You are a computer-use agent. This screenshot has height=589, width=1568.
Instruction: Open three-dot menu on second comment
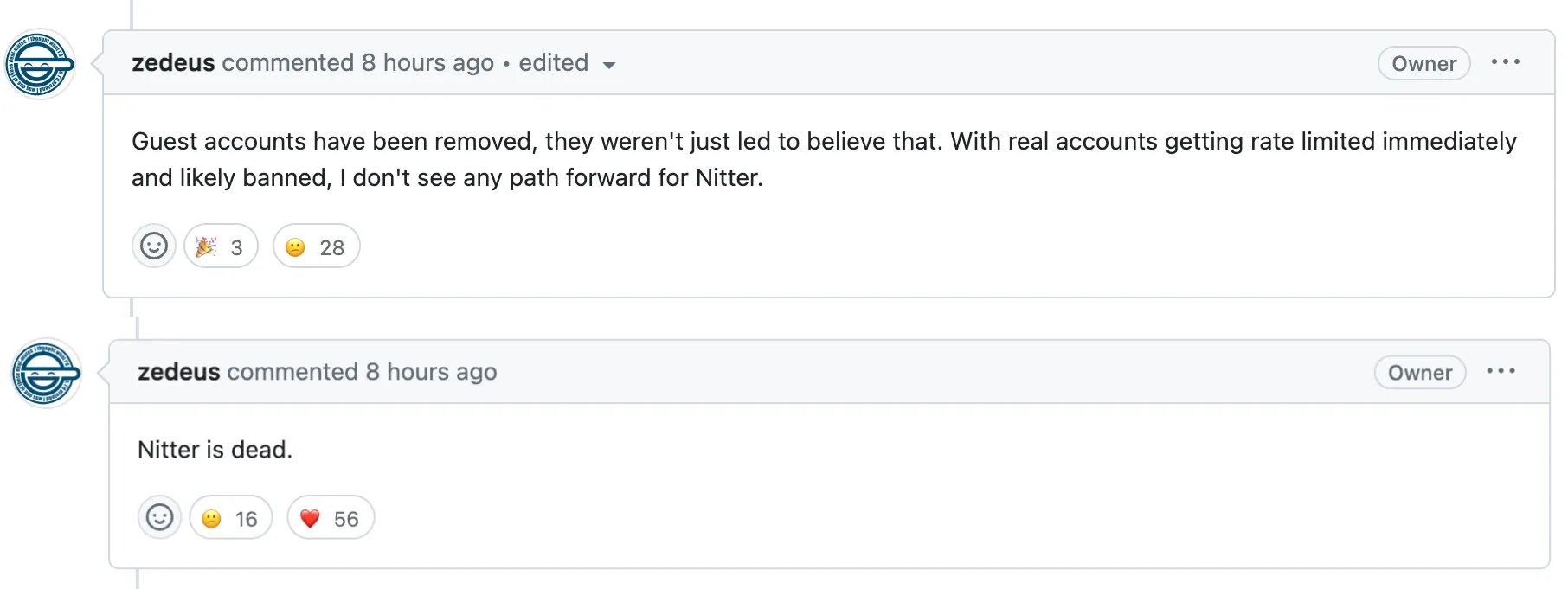click(1501, 371)
